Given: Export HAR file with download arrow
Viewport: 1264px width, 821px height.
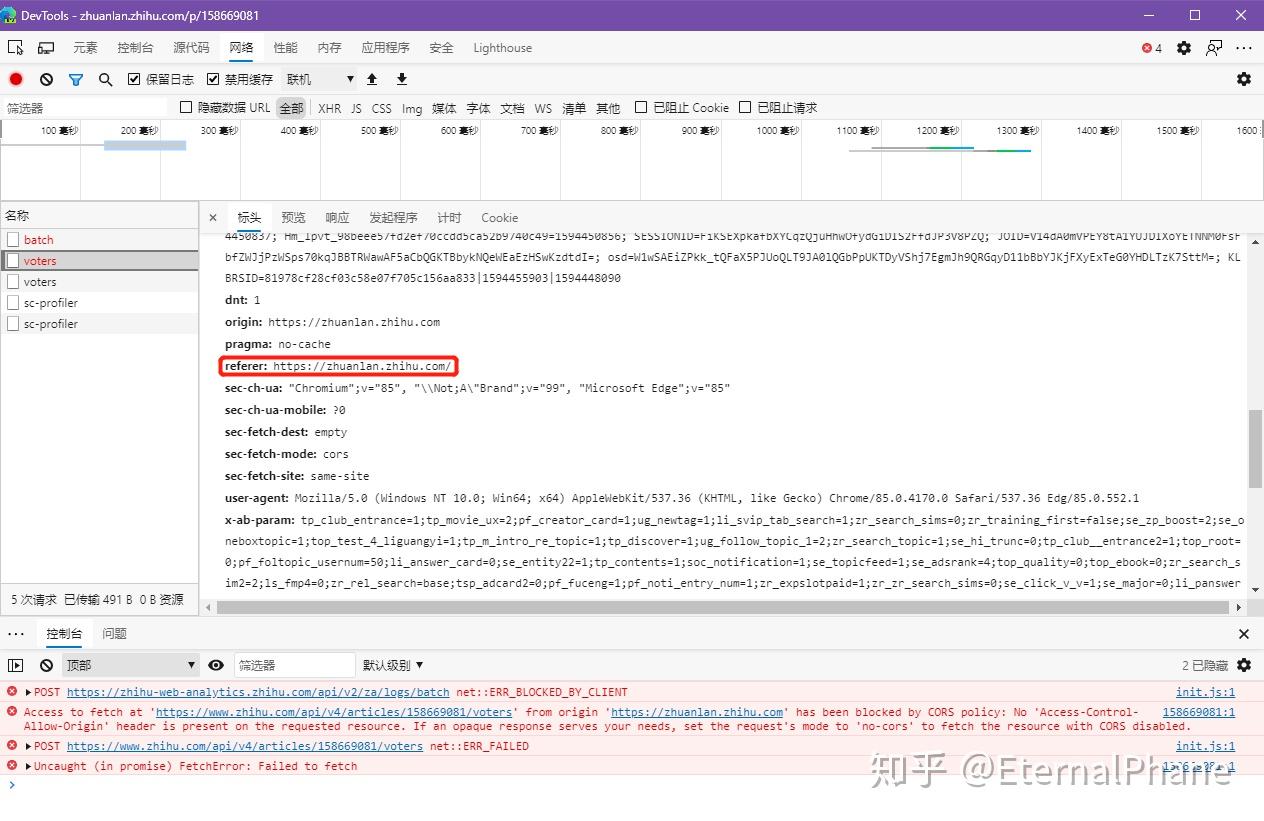Looking at the screenshot, I should tap(400, 78).
